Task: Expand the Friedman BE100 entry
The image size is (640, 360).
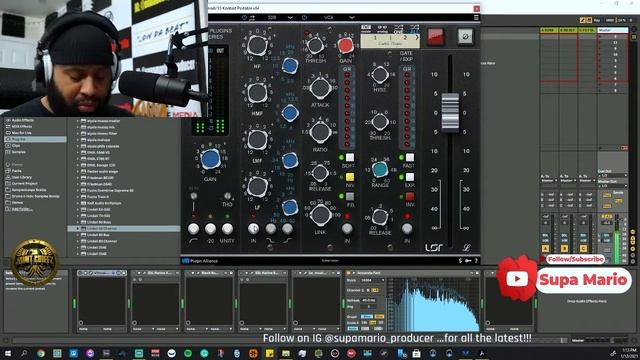Action: [x=78, y=178]
